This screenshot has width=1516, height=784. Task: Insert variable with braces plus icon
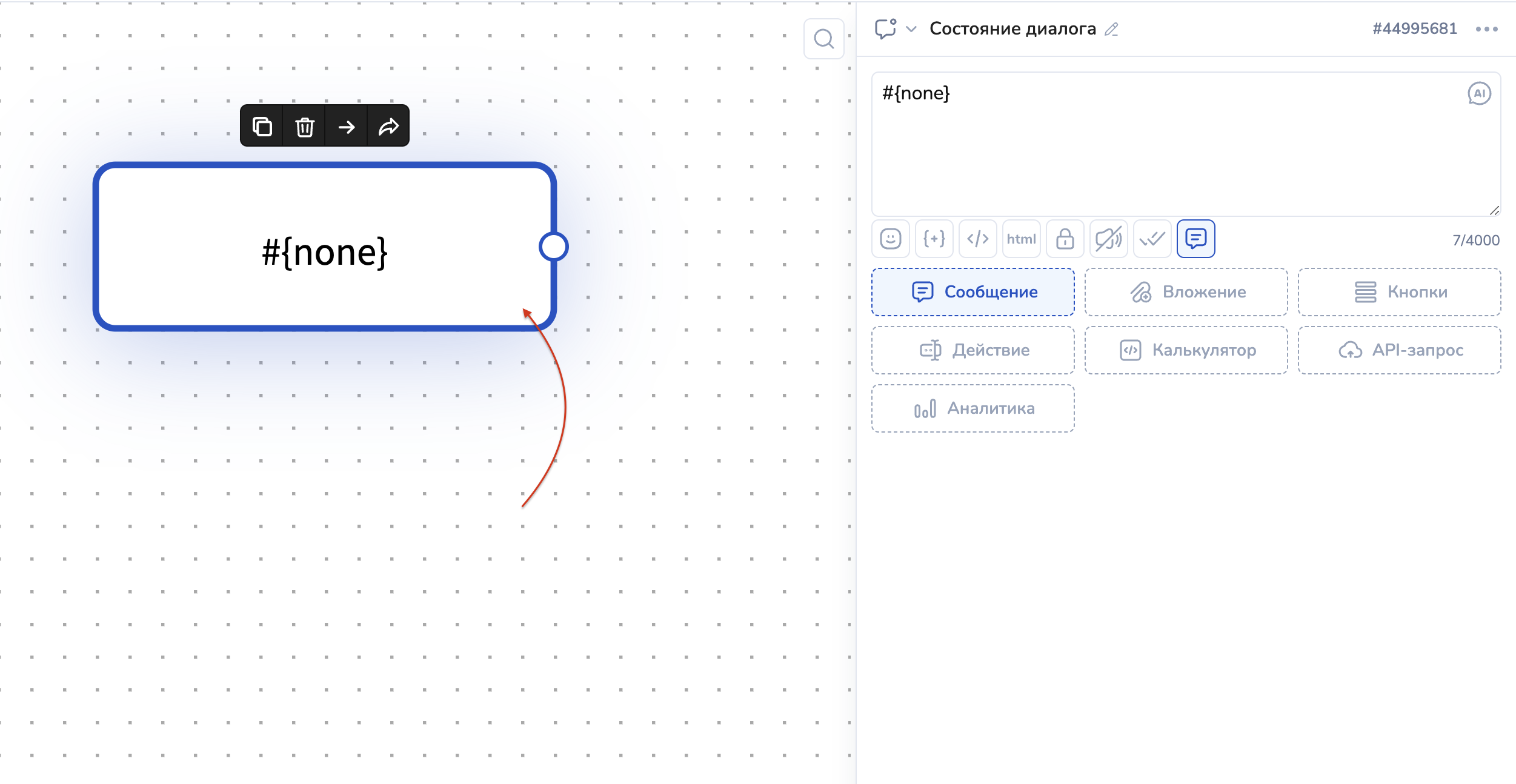click(934, 239)
